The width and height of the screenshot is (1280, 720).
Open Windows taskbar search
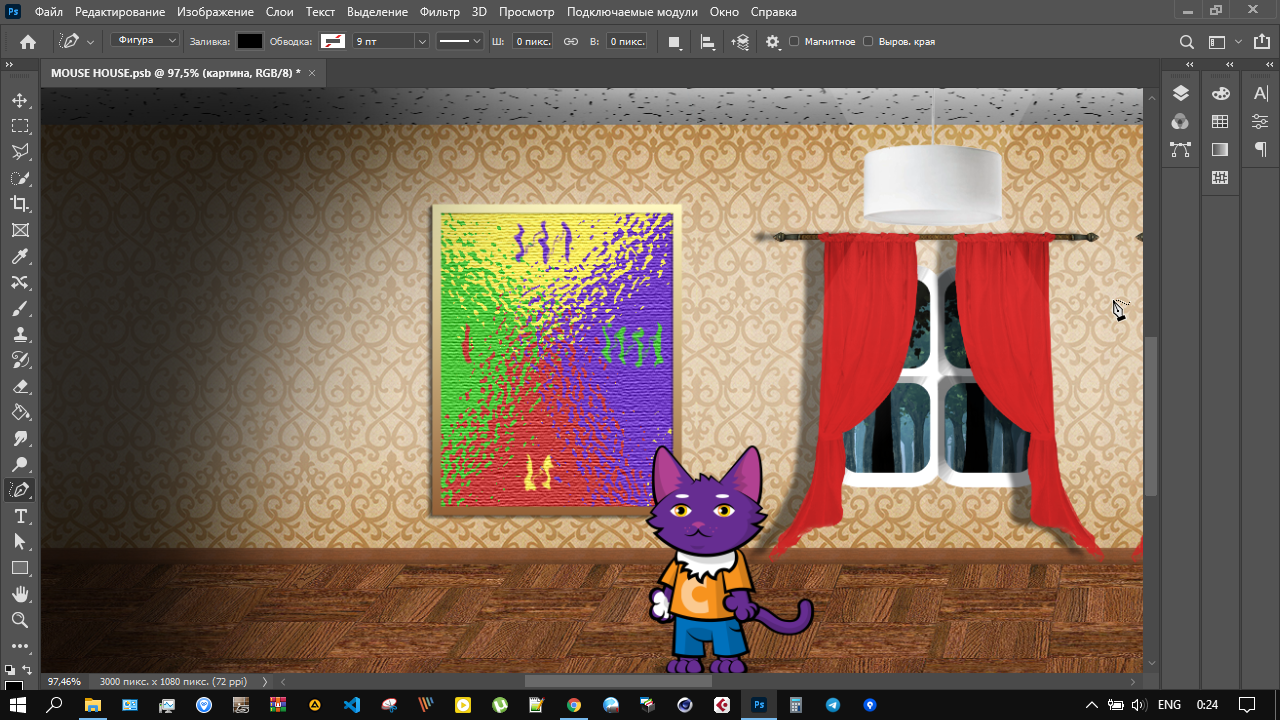[55, 705]
